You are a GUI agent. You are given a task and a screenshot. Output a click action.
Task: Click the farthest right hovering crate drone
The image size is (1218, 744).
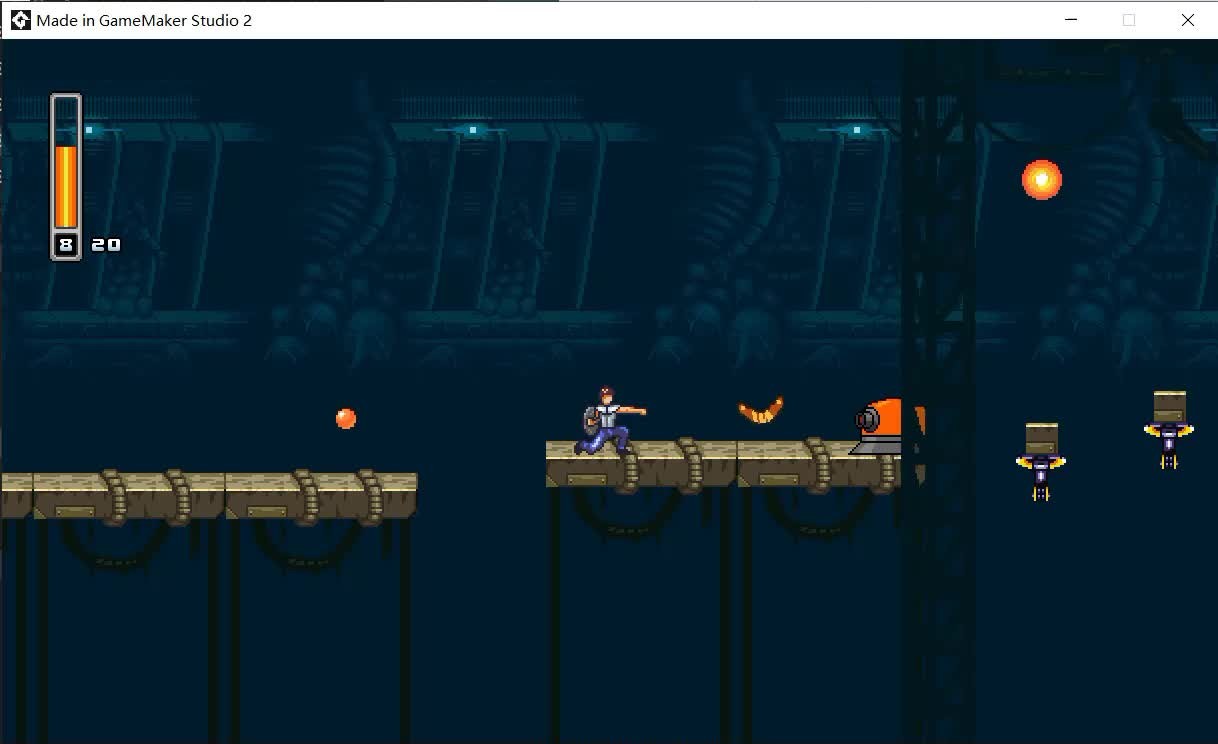[1169, 427]
